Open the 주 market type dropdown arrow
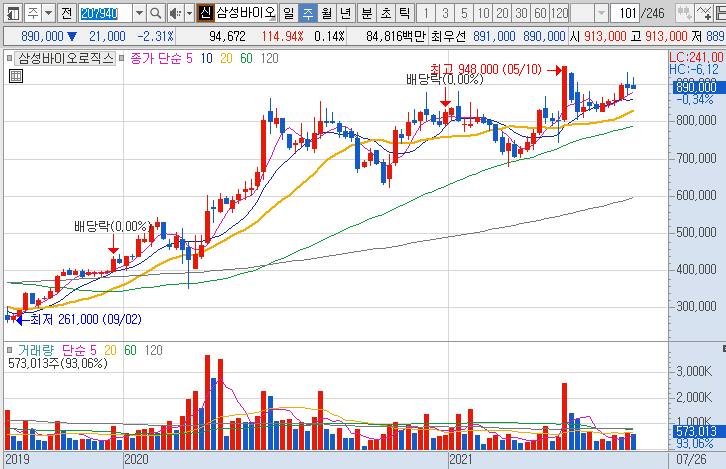The width and height of the screenshot is (726, 469). tap(49, 13)
